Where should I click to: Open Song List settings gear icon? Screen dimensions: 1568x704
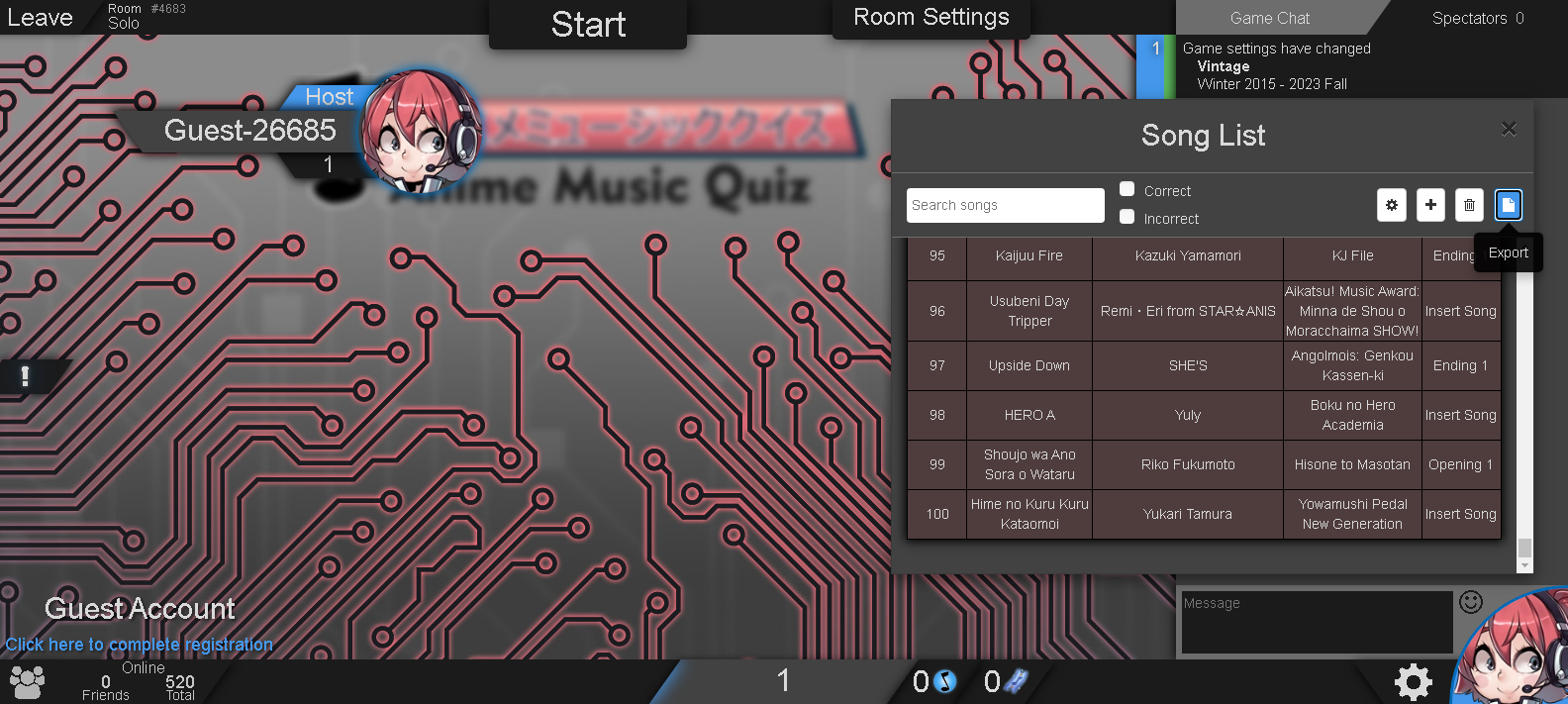coord(1391,205)
